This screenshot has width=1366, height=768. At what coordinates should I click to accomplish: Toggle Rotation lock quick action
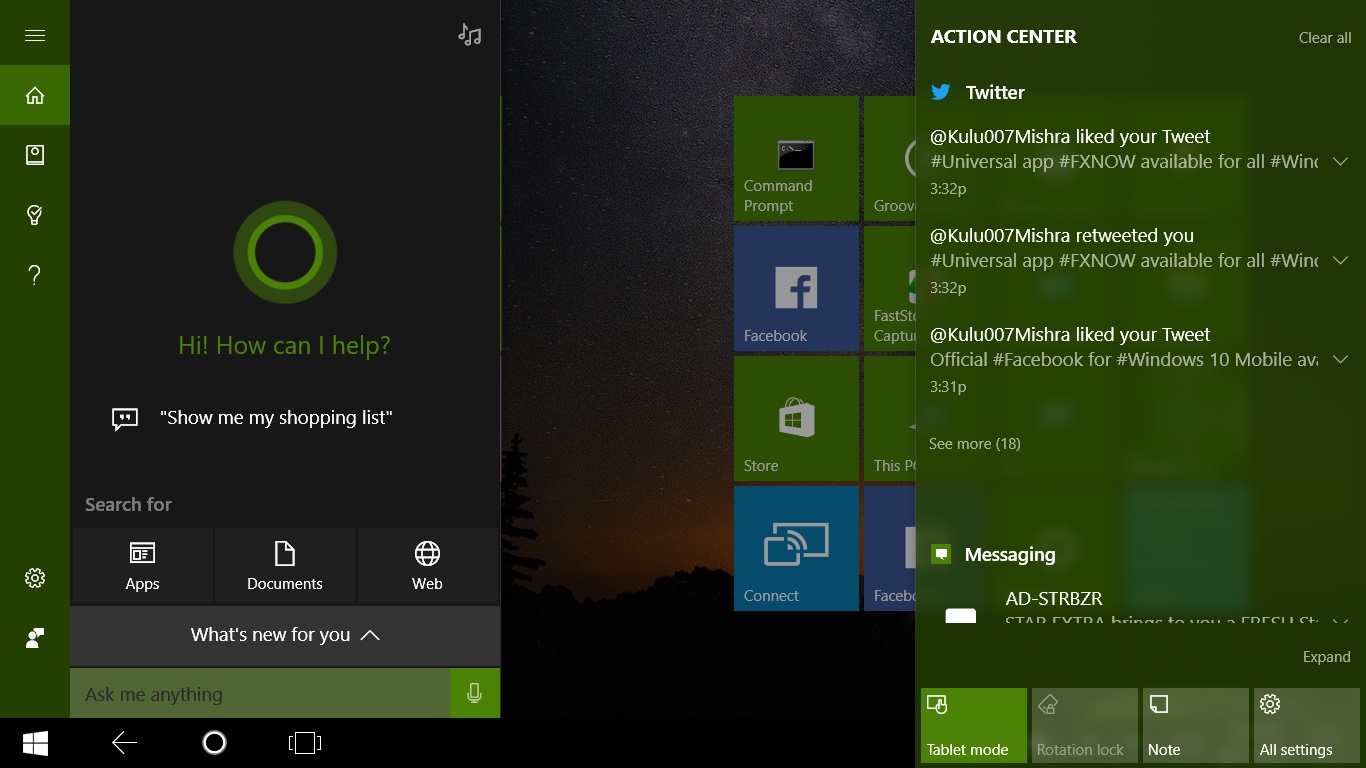pos(1084,725)
